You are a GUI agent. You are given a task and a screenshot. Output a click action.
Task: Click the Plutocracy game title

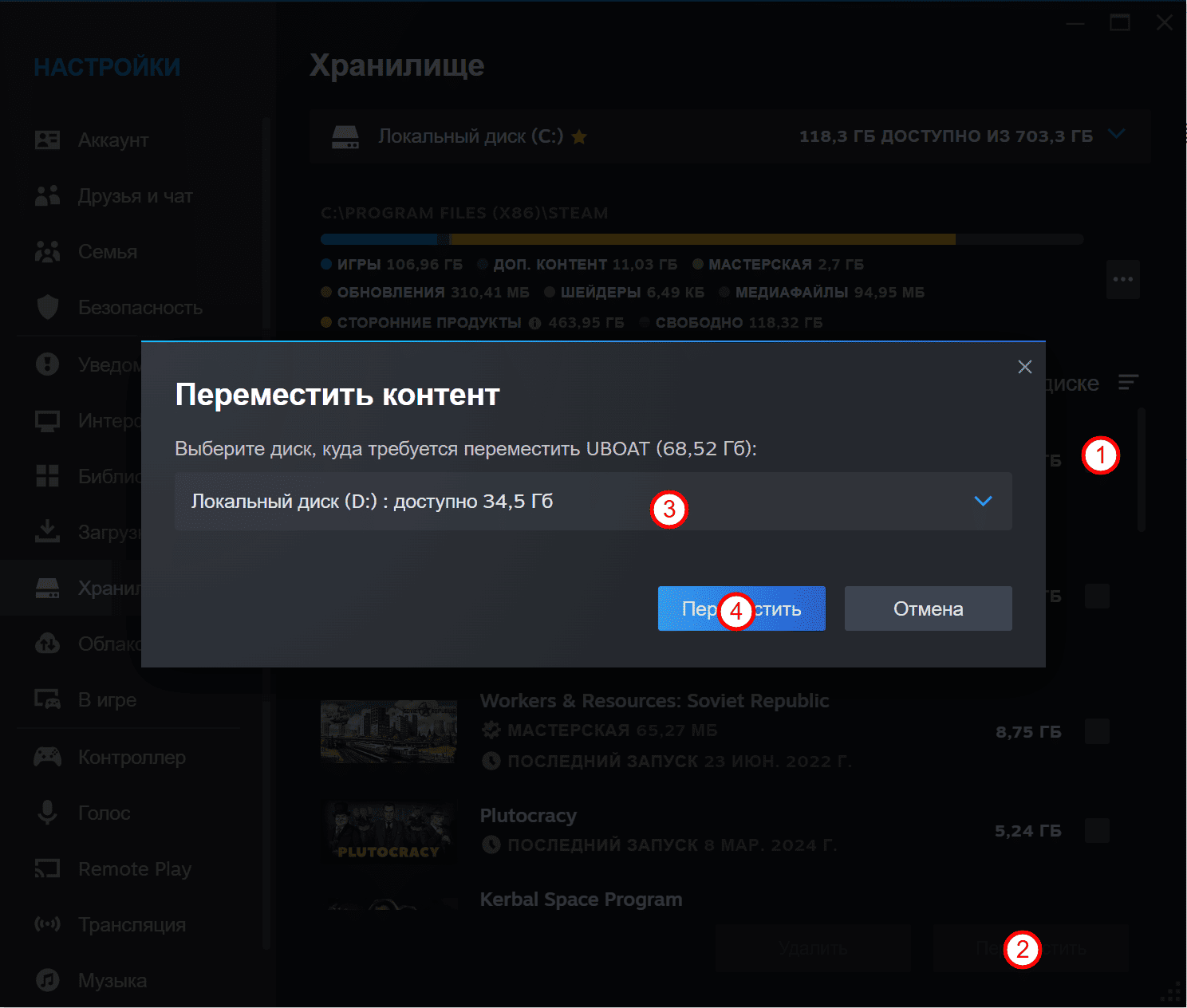[528, 816]
